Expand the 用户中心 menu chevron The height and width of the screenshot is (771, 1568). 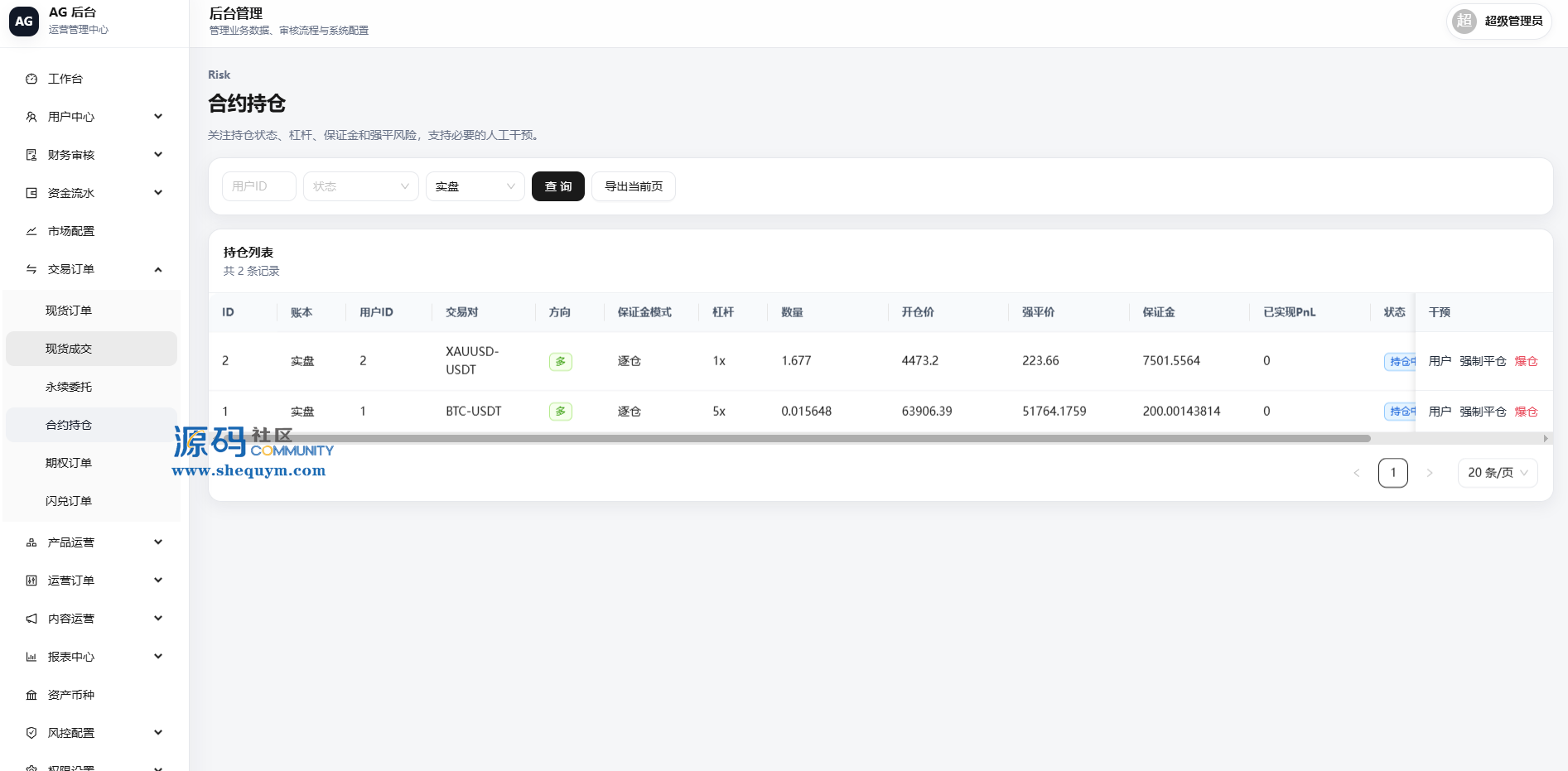158,117
